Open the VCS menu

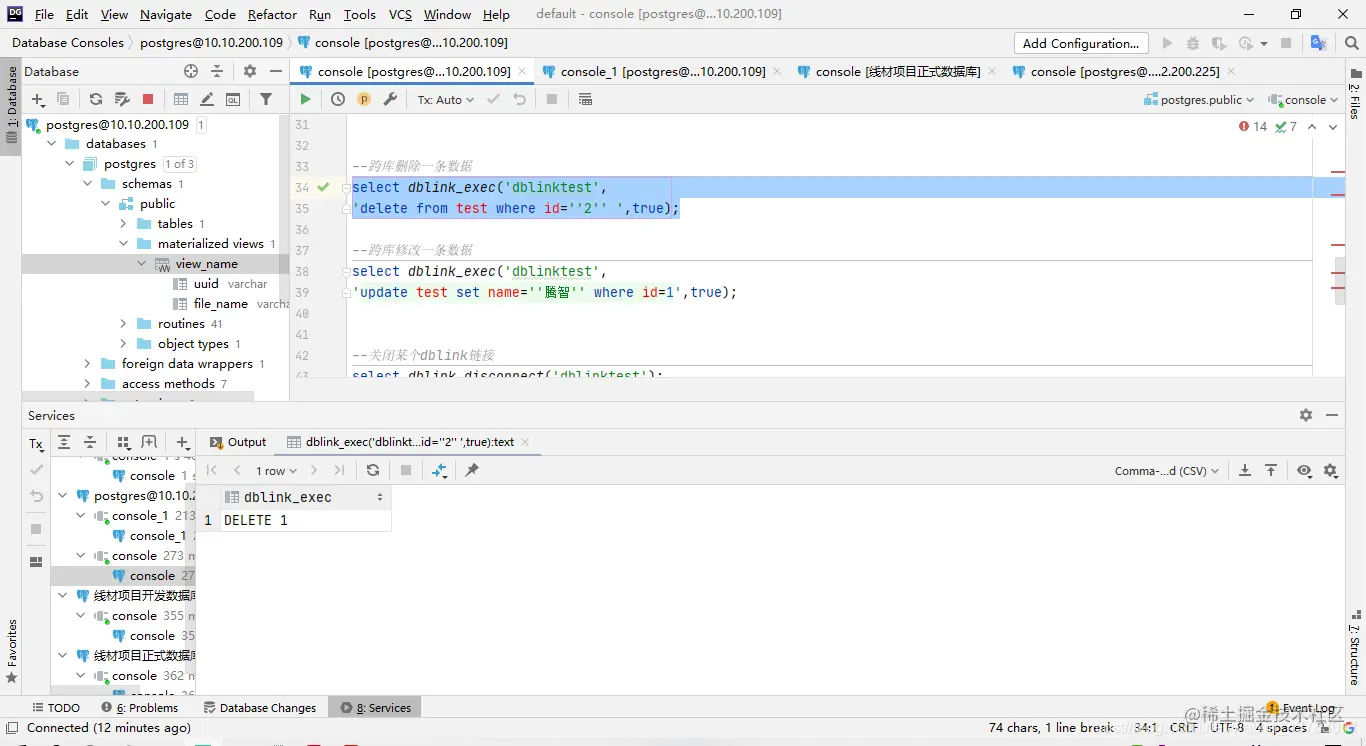400,14
